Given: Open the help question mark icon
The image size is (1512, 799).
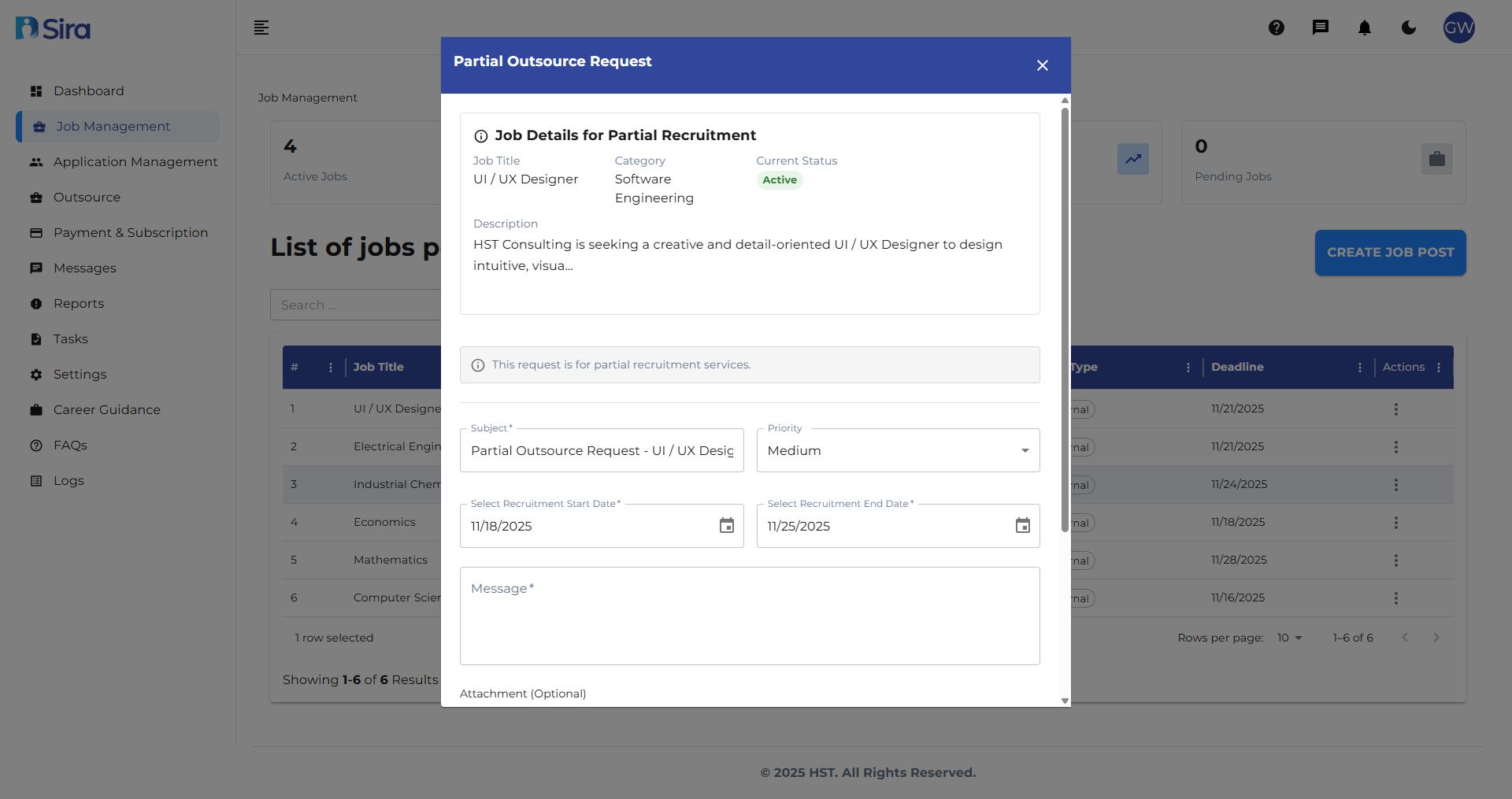Looking at the screenshot, I should coord(1277,28).
